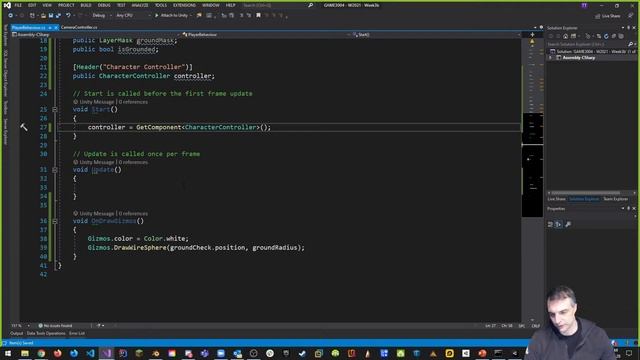Open the Assembly-CSharp project navigation dropdown
This screenshot has height=360, width=640.
[96, 35]
